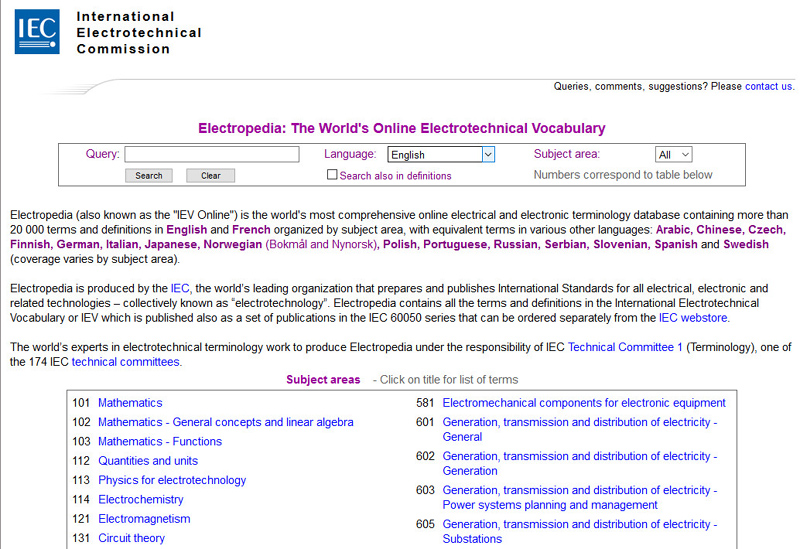Open area 601 Generation, transmission - General
The height and width of the screenshot is (549, 800).
coord(580,430)
